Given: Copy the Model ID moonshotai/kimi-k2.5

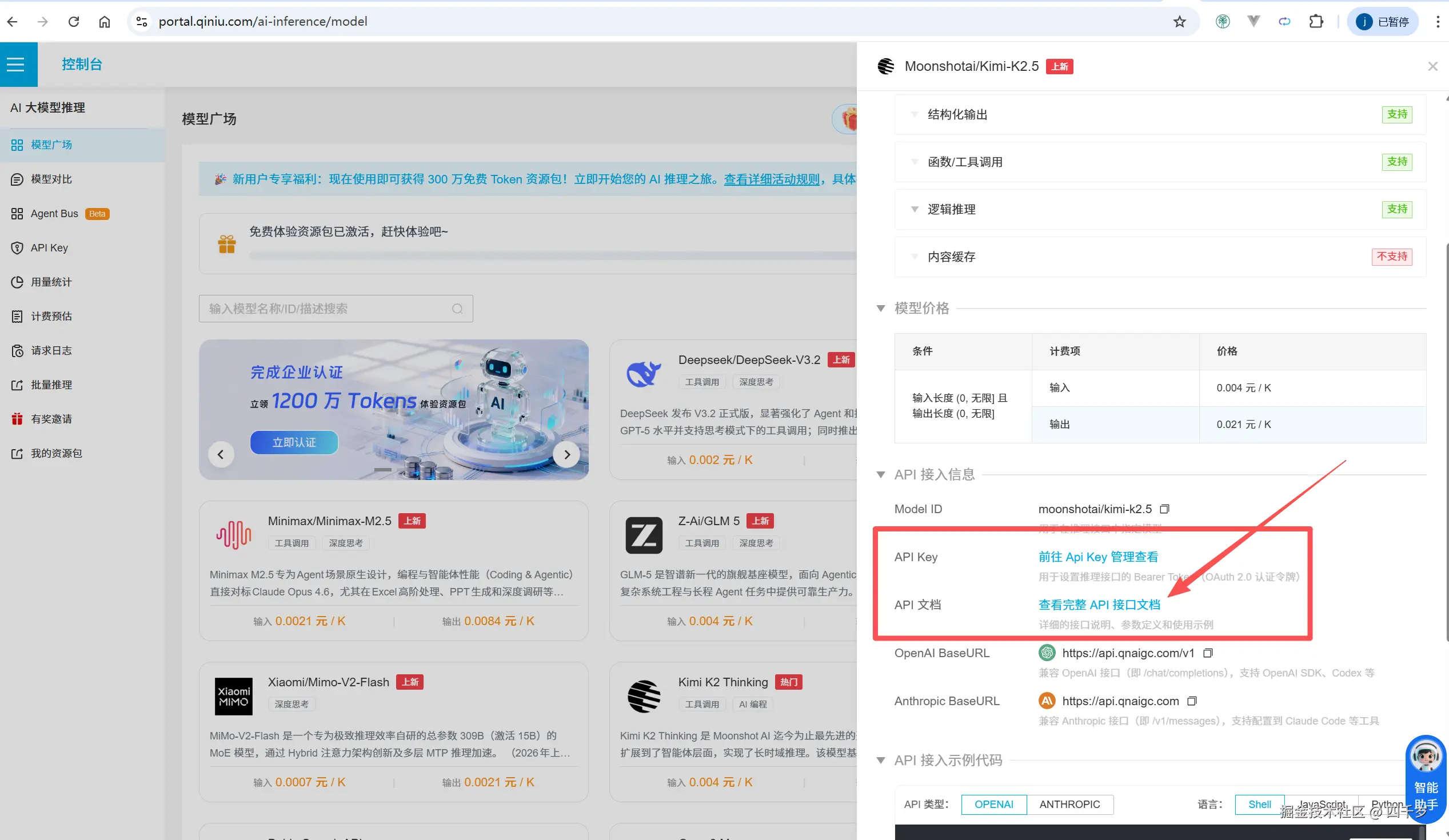Looking at the screenshot, I should coord(1165,509).
